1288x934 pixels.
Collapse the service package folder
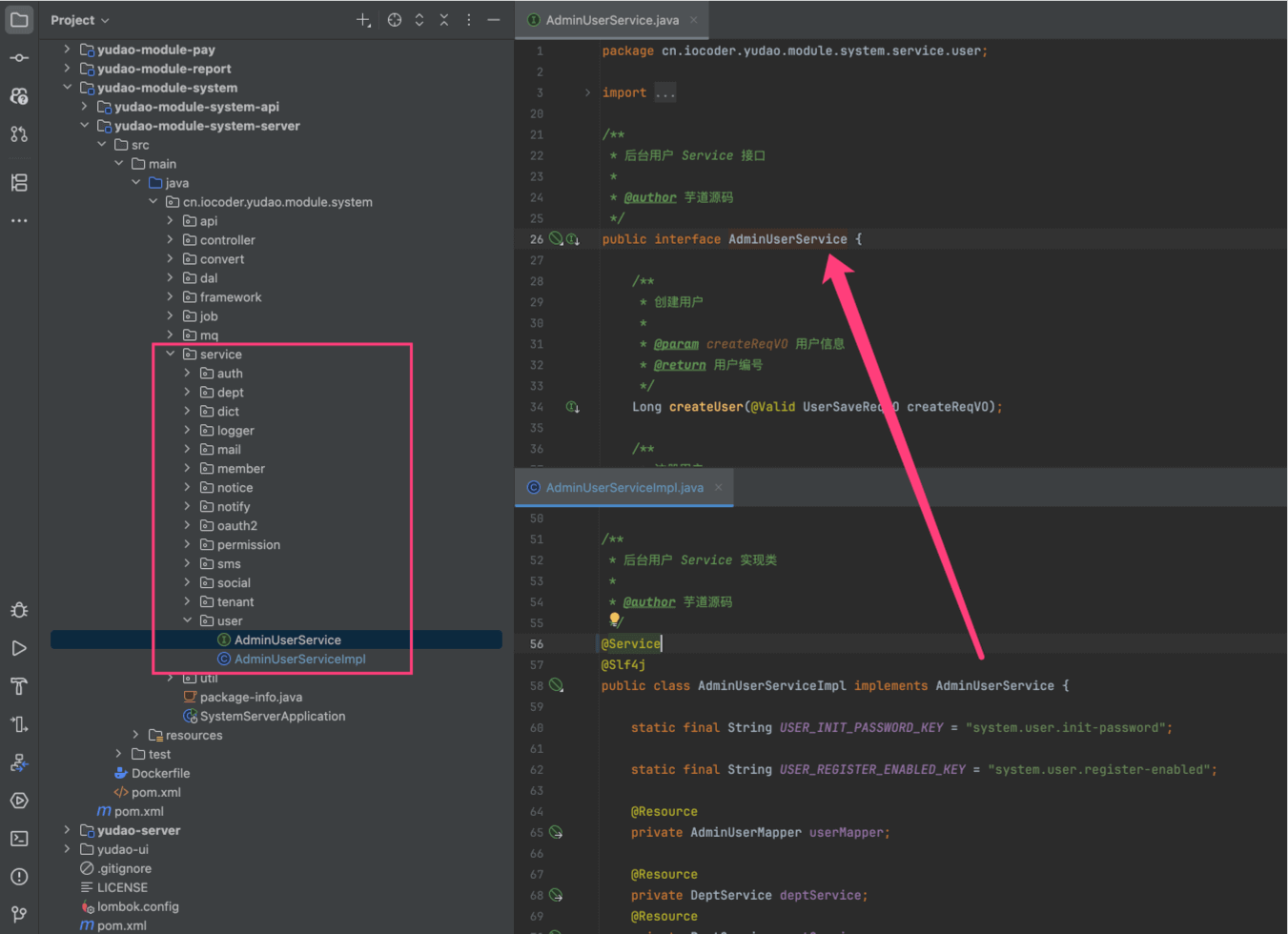(x=171, y=355)
